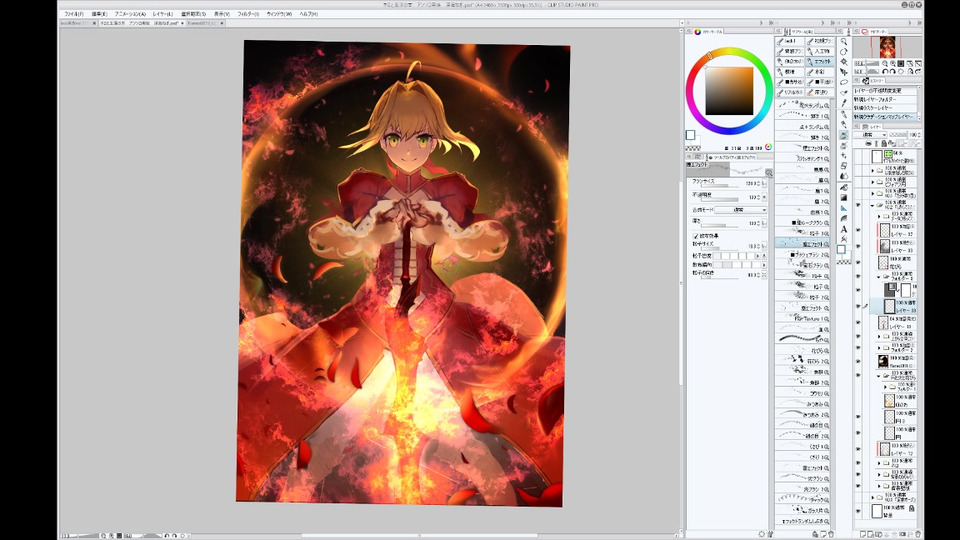Click the layer opacity slider
Viewport: 960px width, 540px height.
[x=898, y=135]
